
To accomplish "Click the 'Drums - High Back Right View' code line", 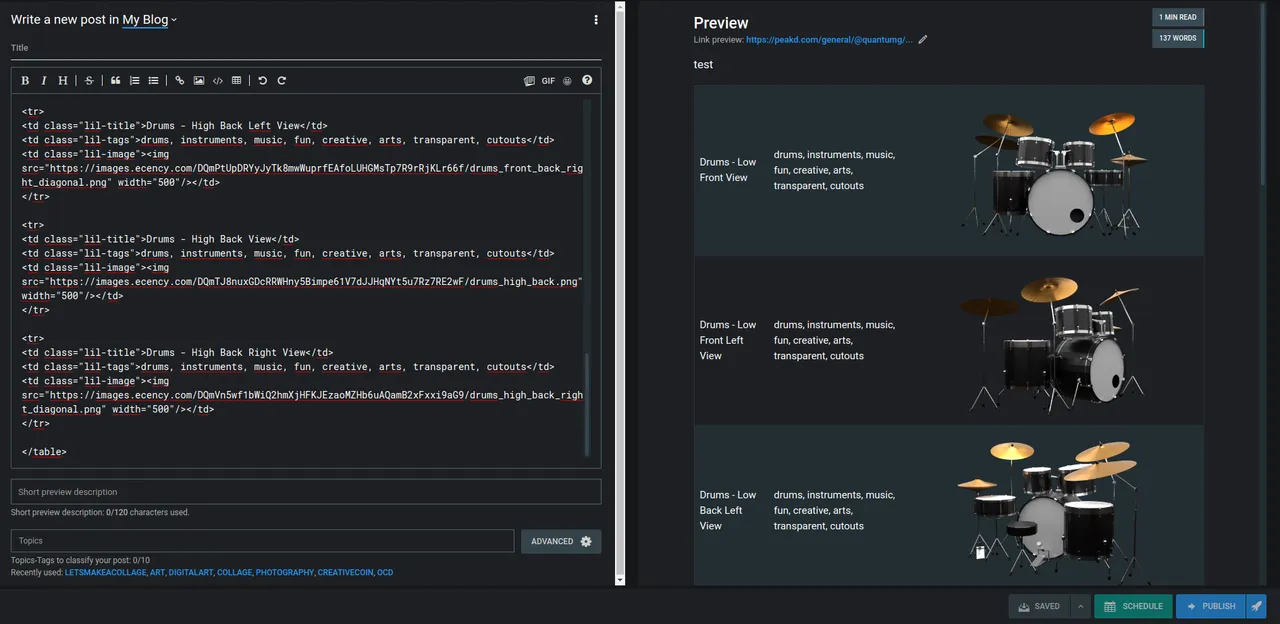I will click(177, 352).
